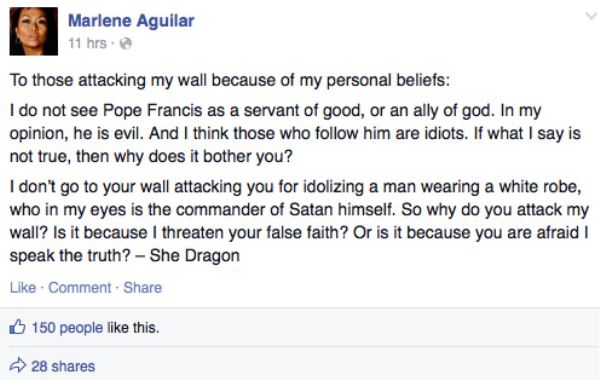600x380 pixels.
Task: Click the share arrow icon
Action: pyautogui.click(x=18, y=365)
